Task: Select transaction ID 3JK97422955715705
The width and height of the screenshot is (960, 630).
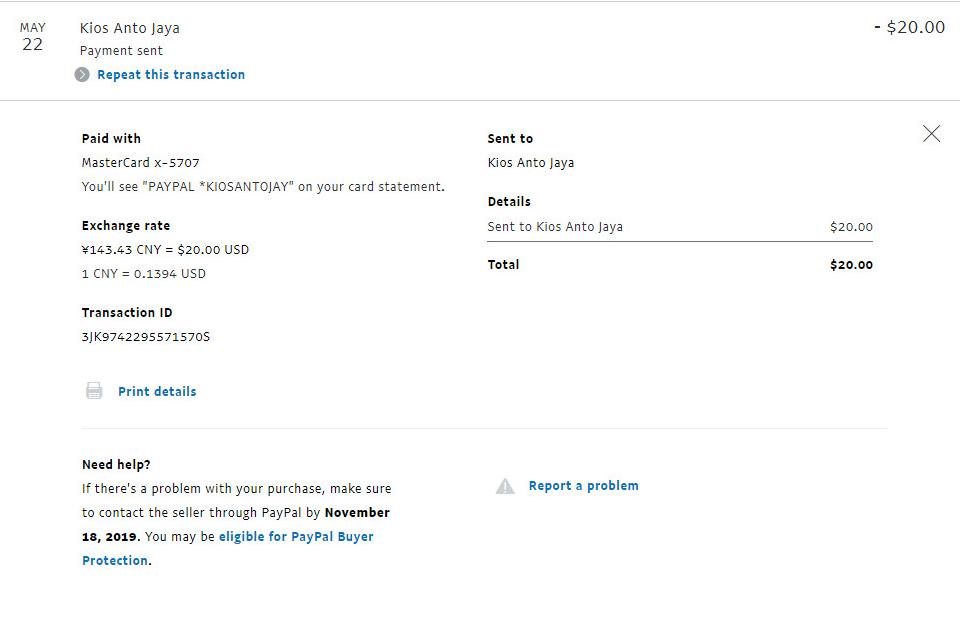Action: [x=146, y=337]
